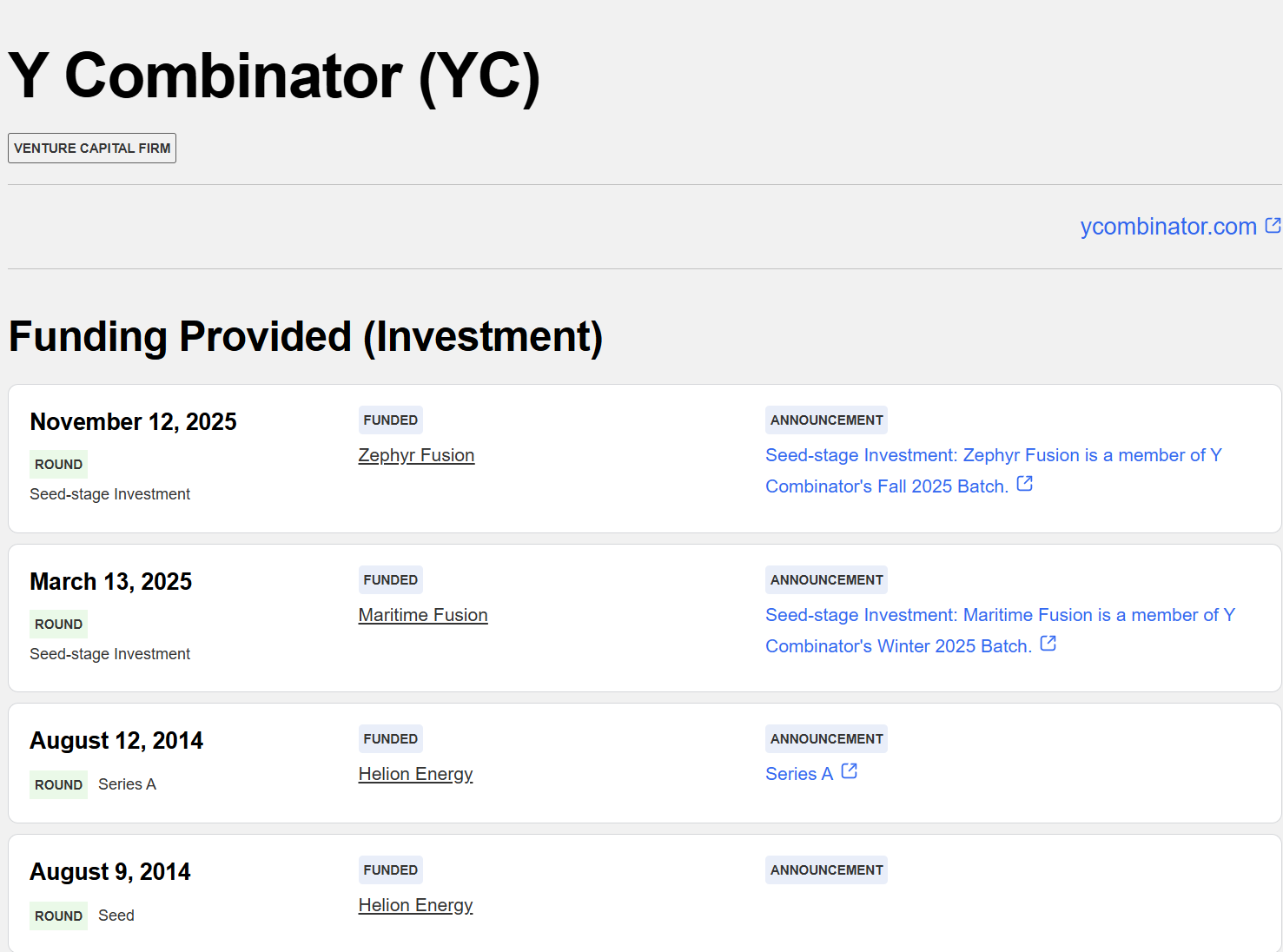Click external link icon next to Series A

(x=849, y=771)
